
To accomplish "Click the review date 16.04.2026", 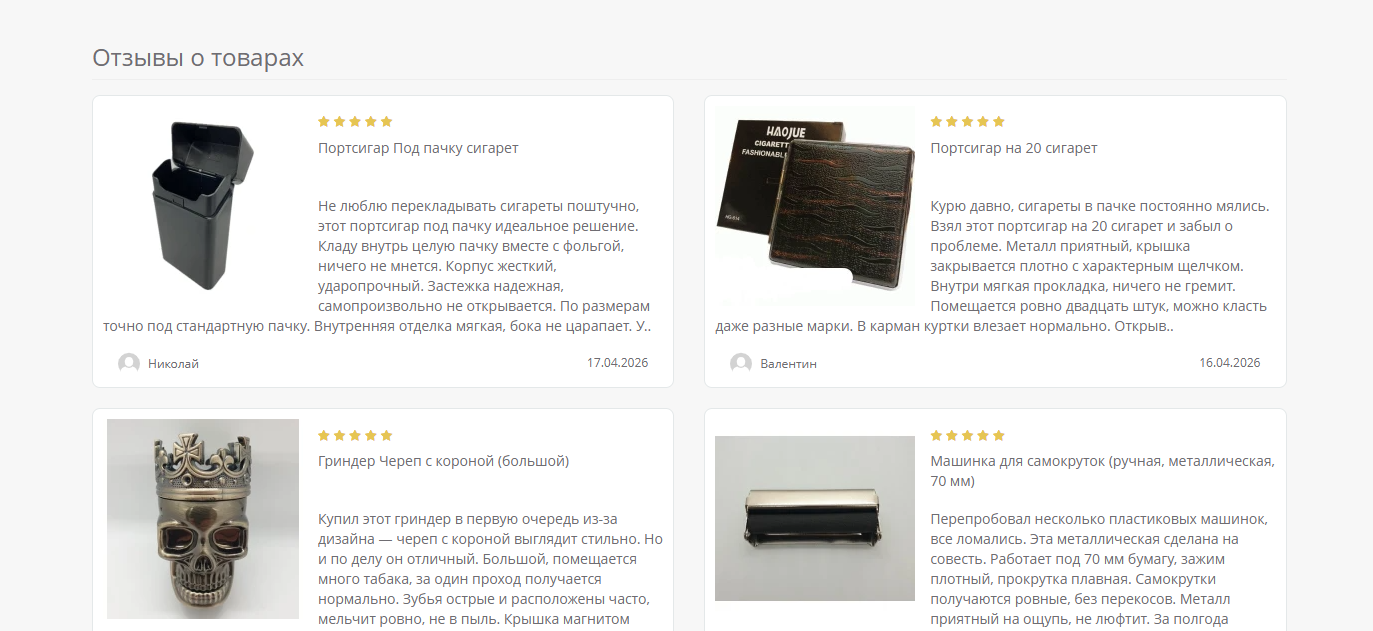I will tap(1229, 363).
